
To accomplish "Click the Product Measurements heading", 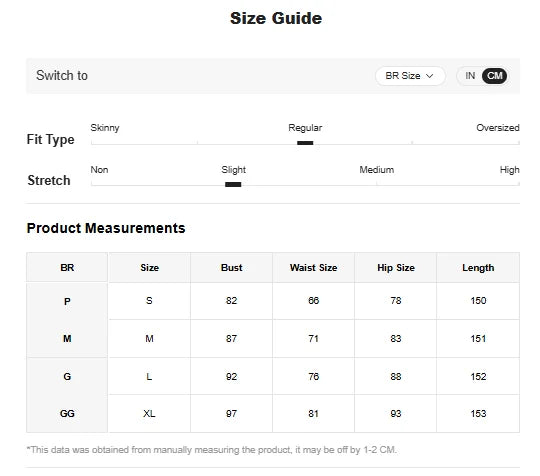I will click(106, 228).
